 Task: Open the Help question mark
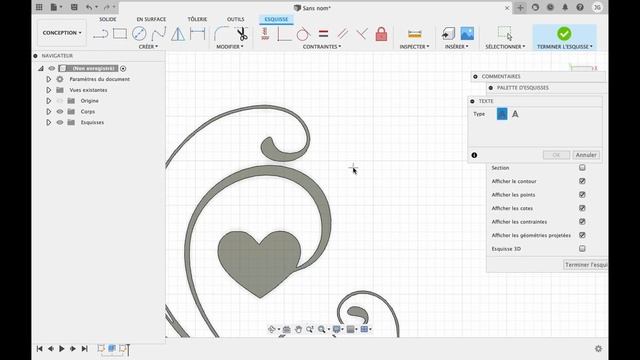(x=580, y=7)
